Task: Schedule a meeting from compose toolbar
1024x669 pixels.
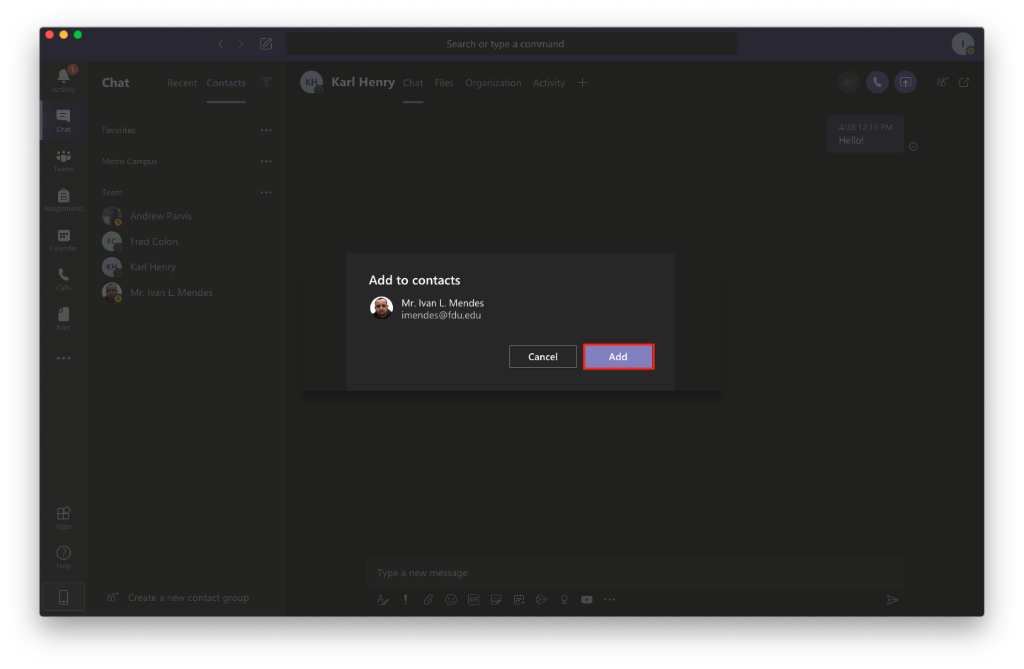Action: [519, 600]
